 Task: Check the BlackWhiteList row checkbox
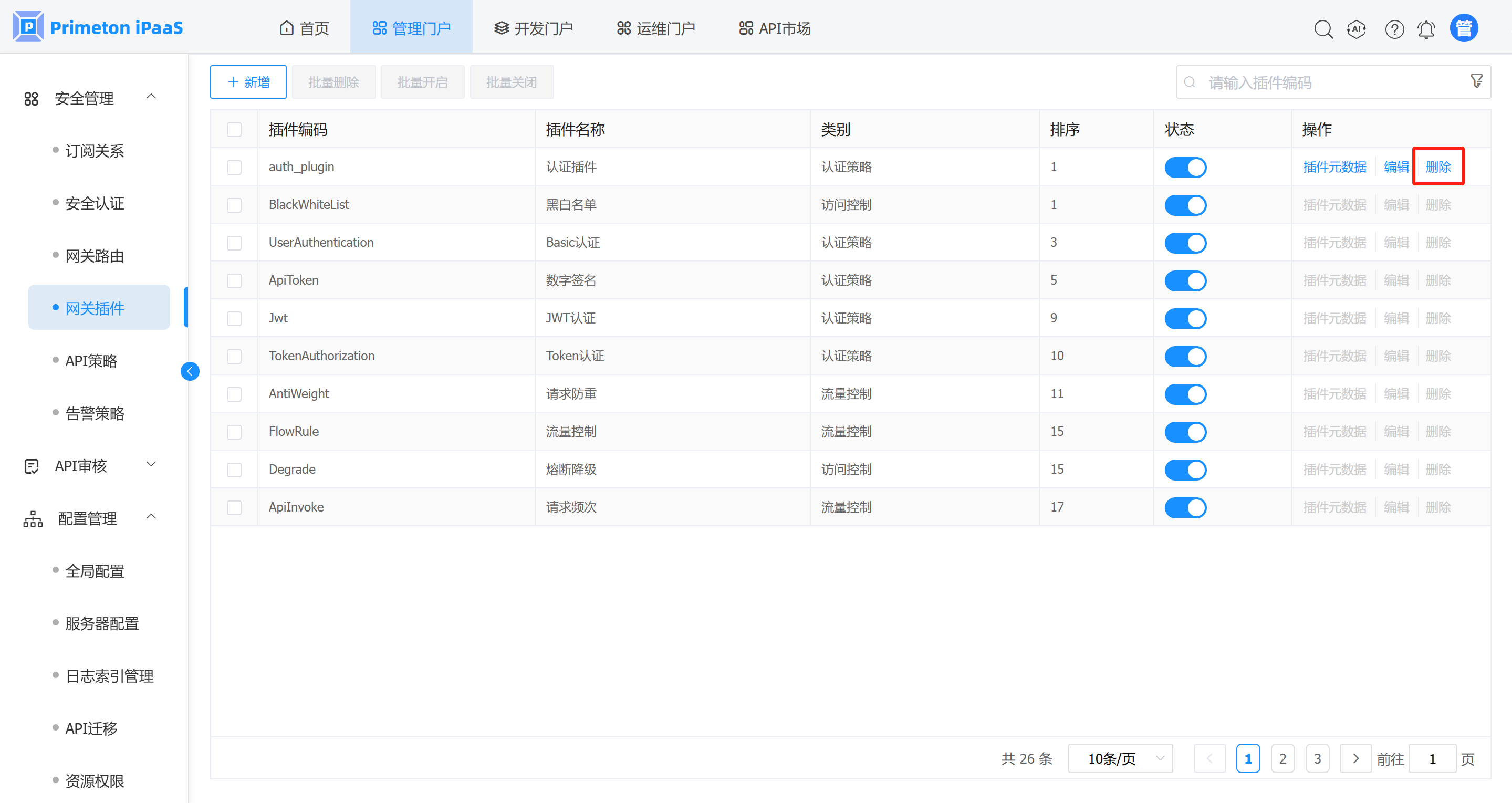click(234, 205)
